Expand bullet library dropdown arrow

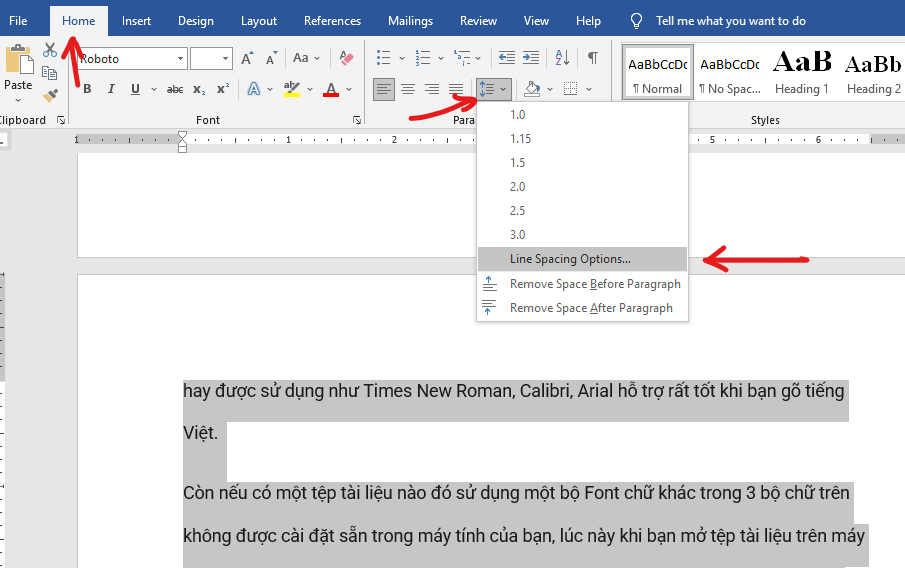point(402,58)
